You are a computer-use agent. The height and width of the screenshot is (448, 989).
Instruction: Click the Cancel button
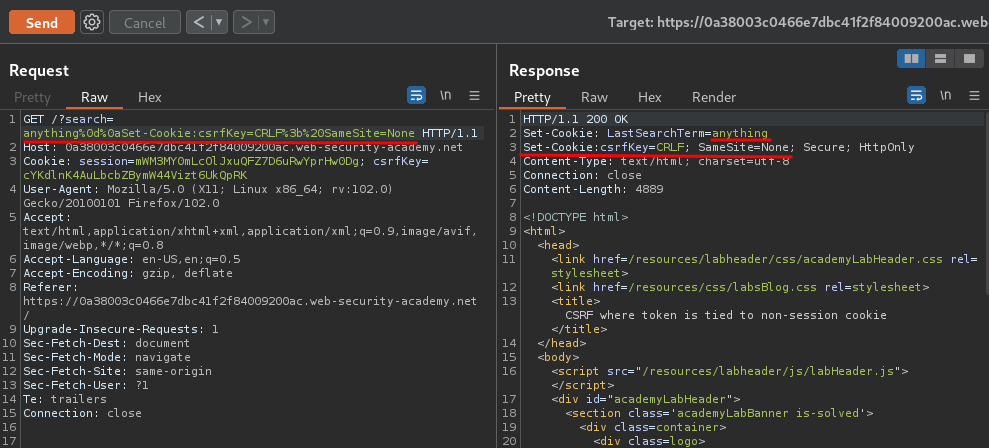pyautogui.click(x=145, y=23)
